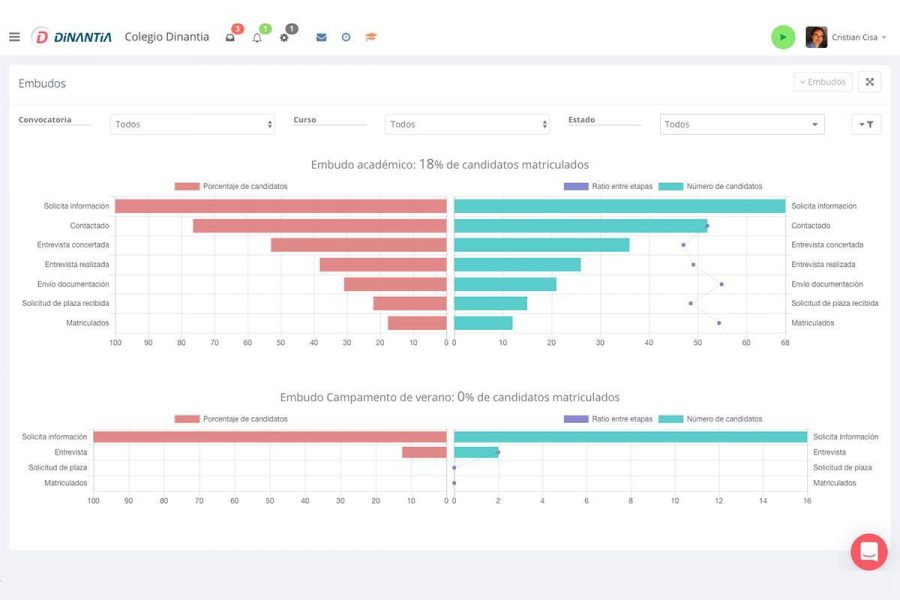
Task: Open the chat support widget
Action: [x=869, y=552]
